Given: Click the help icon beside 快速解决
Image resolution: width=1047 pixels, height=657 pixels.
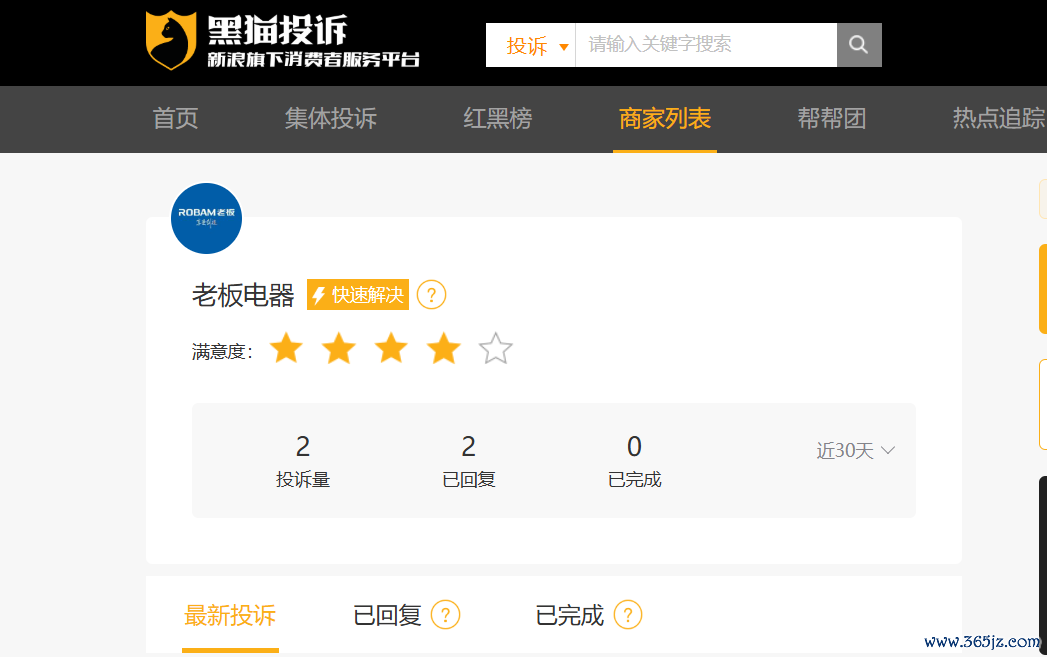Looking at the screenshot, I should pyautogui.click(x=431, y=294).
